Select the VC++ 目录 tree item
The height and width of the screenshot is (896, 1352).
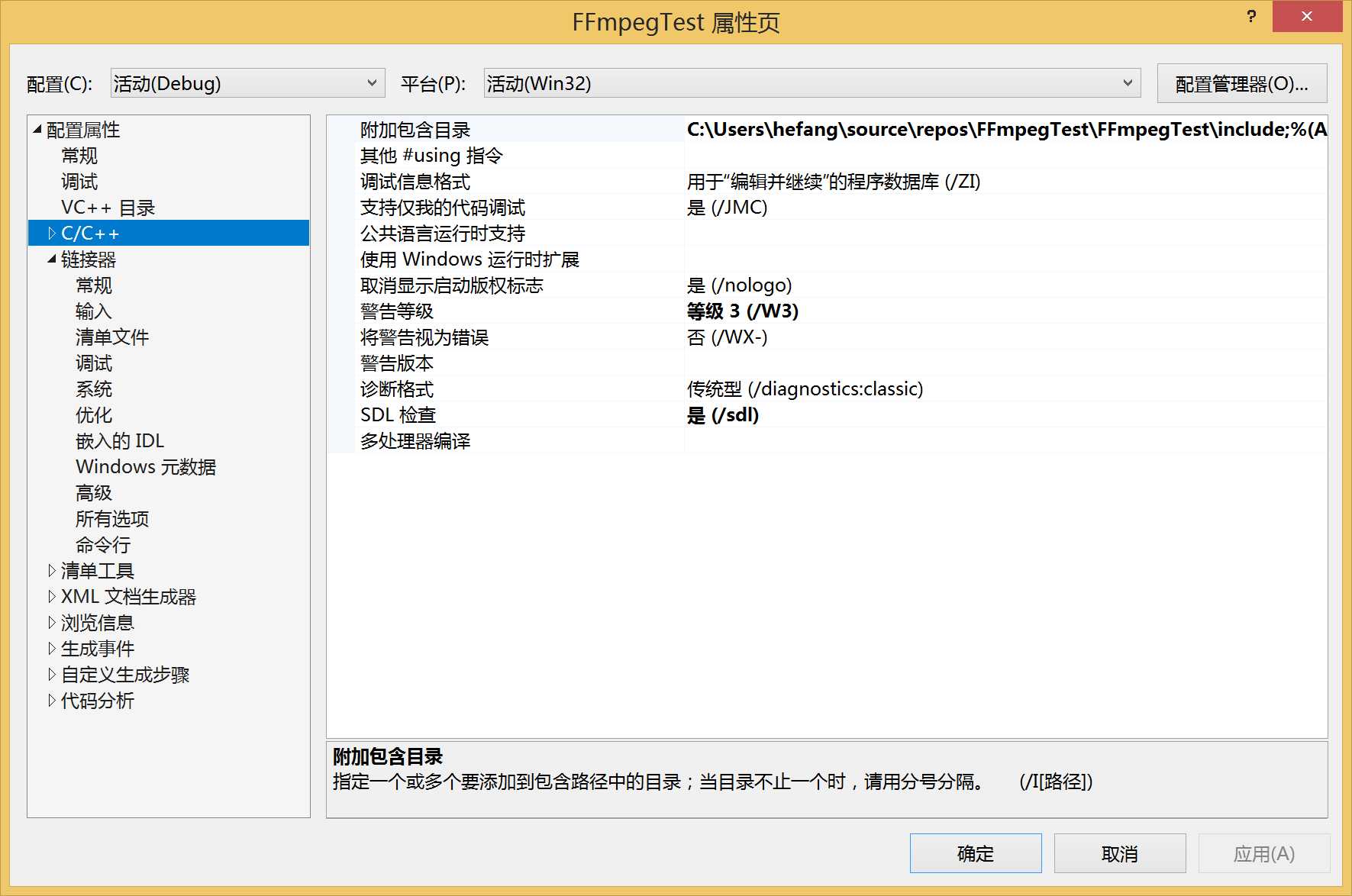pos(108,208)
